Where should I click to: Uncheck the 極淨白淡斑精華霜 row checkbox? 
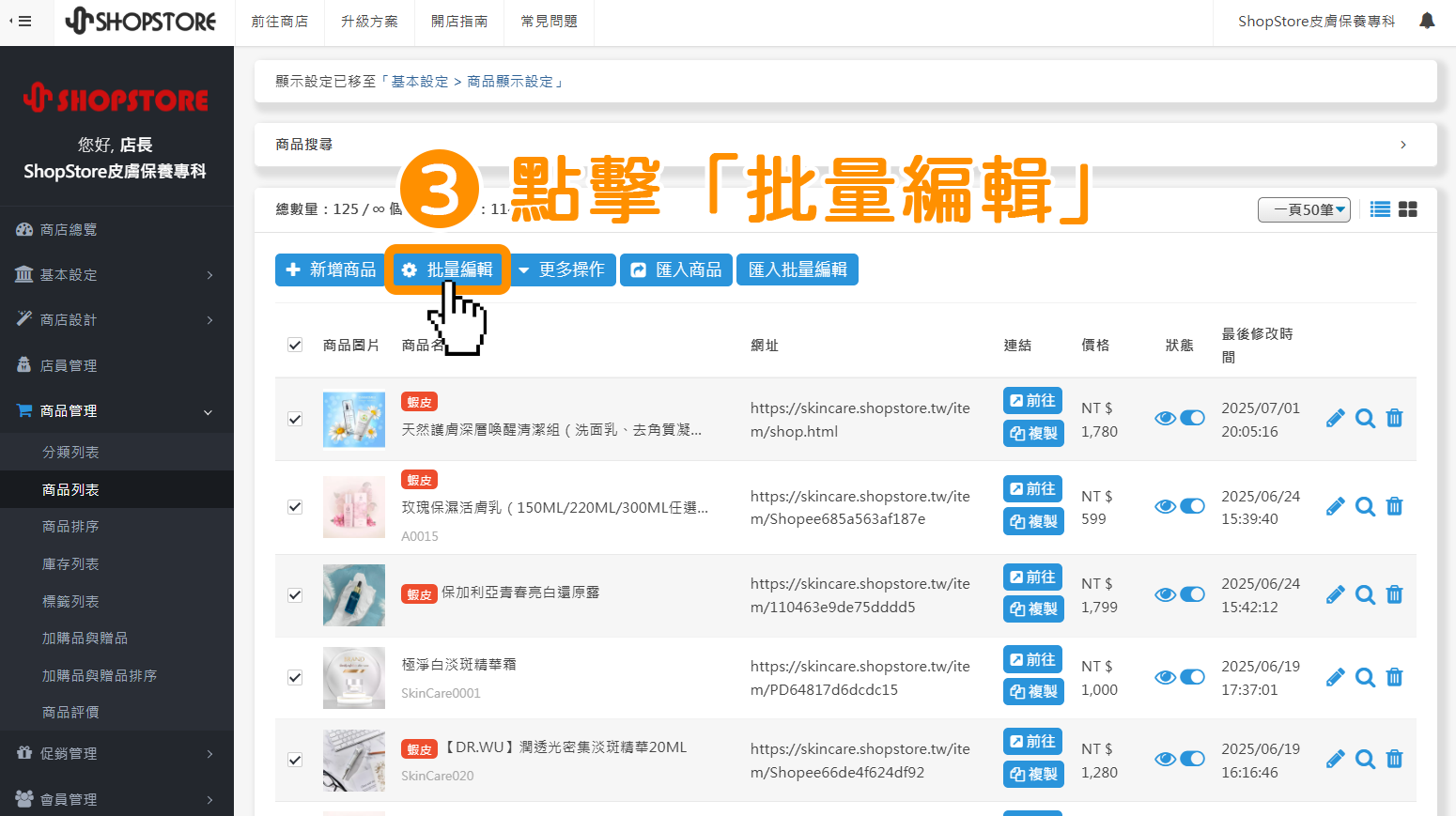295,677
